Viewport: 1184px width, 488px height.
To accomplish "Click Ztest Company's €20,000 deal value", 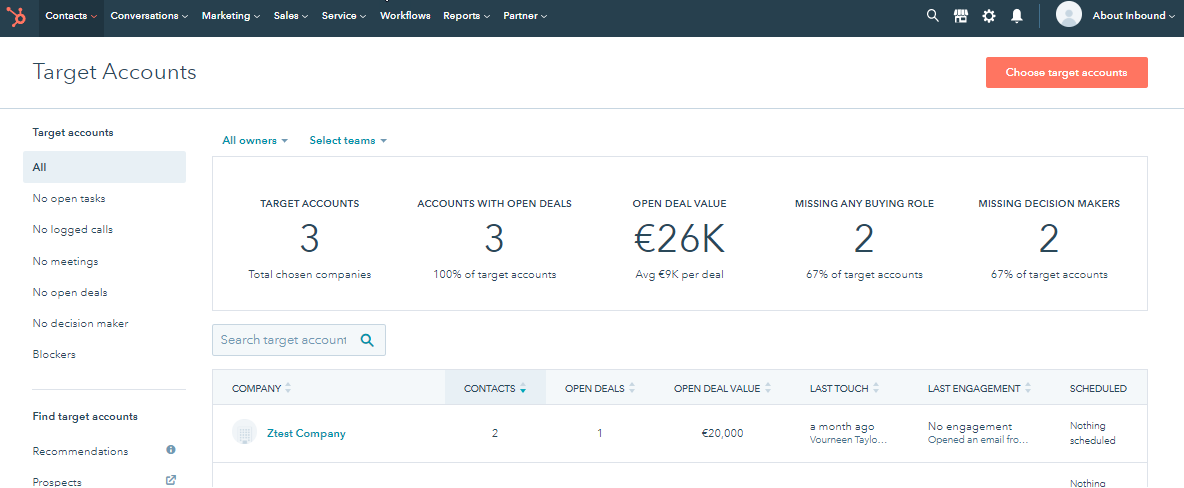I will tap(722, 434).
